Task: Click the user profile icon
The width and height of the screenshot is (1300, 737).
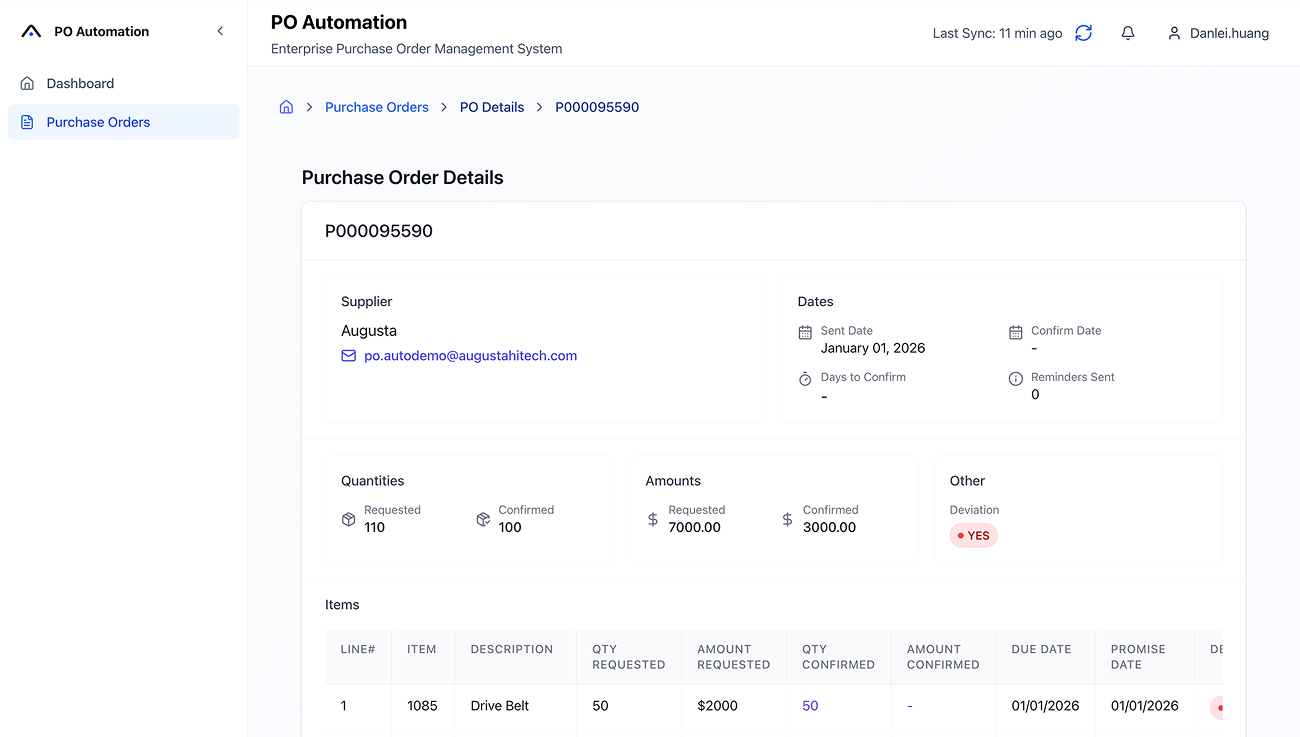Action: tap(1174, 33)
